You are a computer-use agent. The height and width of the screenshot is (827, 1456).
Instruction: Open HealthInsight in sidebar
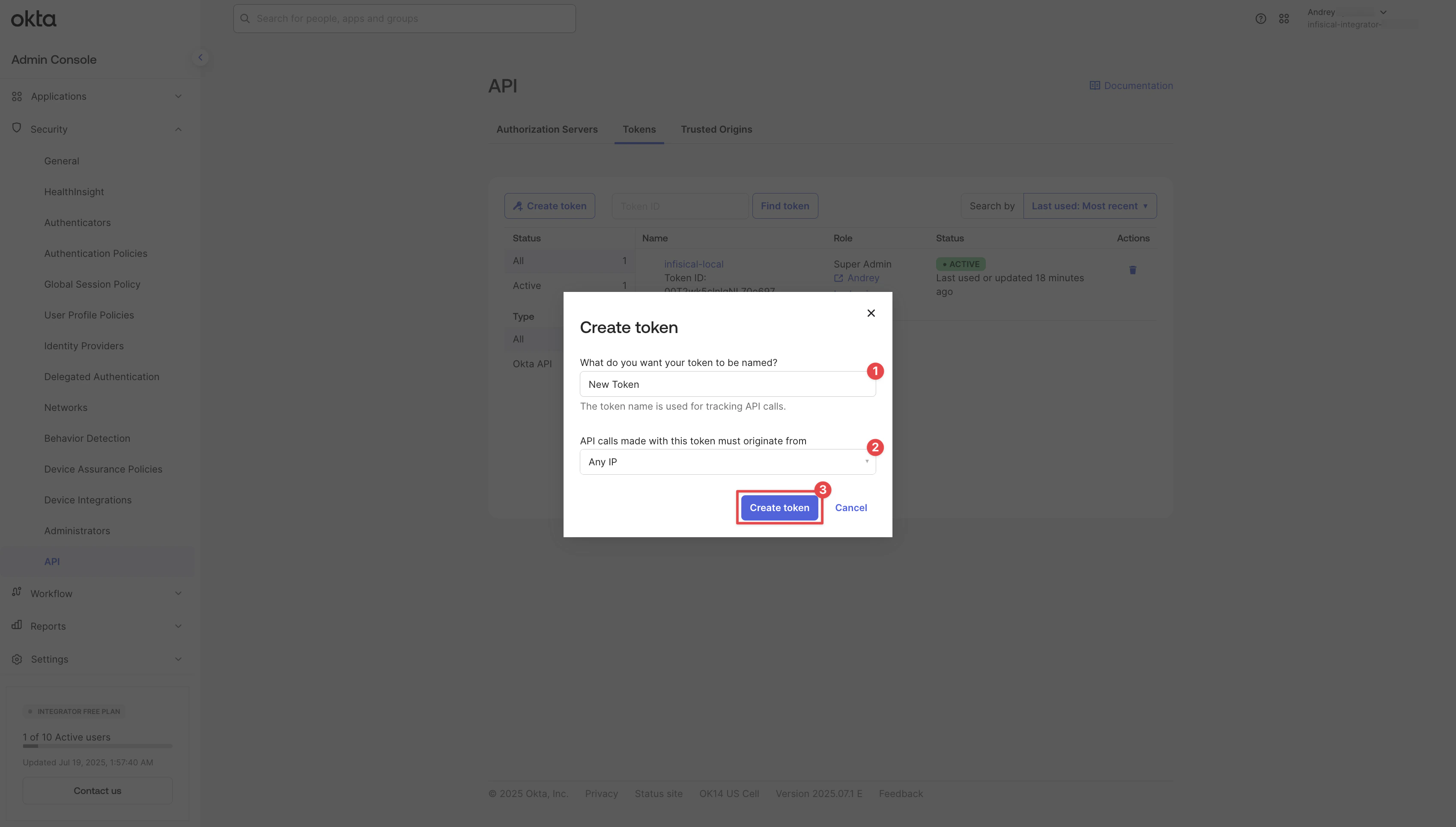[75, 192]
